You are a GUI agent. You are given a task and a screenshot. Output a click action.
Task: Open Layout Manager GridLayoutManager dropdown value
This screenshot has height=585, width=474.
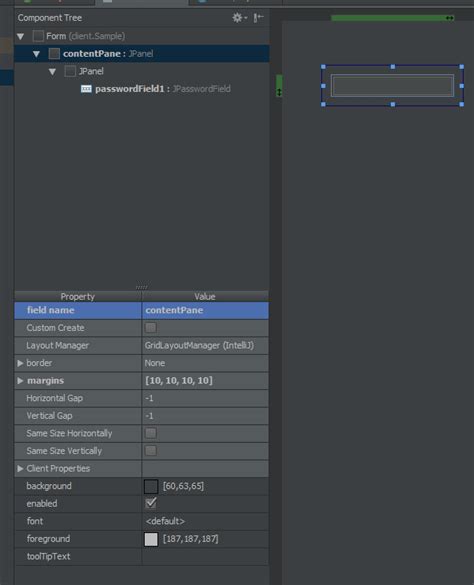tap(205, 345)
